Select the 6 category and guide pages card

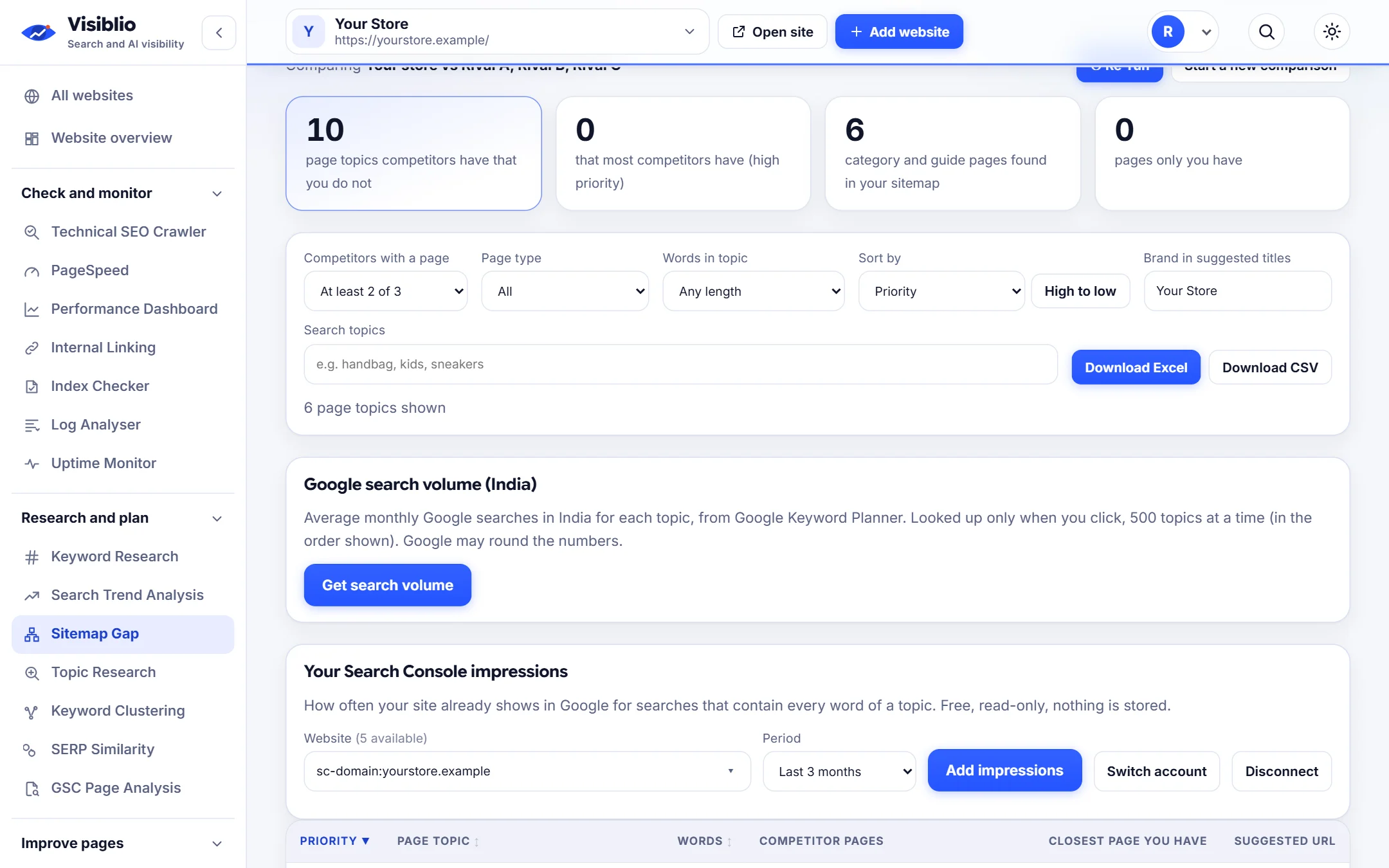pos(952,154)
